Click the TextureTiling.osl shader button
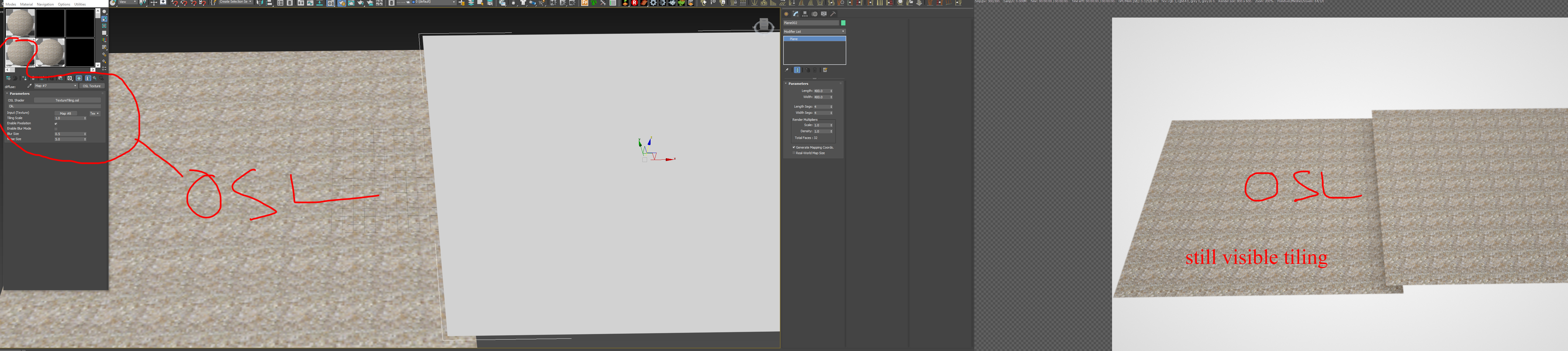The height and width of the screenshot is (351, 1568). 67,100
